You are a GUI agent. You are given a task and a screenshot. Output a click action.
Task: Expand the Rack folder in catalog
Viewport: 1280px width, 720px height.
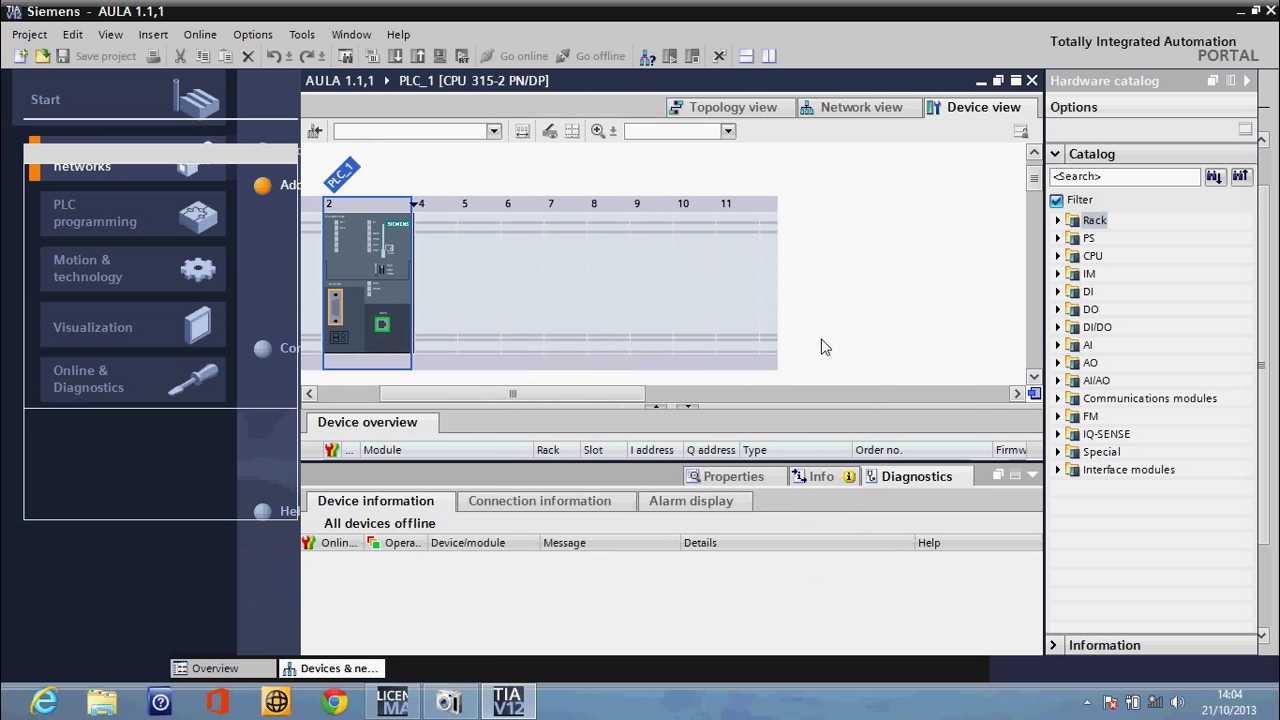tap(1058, 220)
